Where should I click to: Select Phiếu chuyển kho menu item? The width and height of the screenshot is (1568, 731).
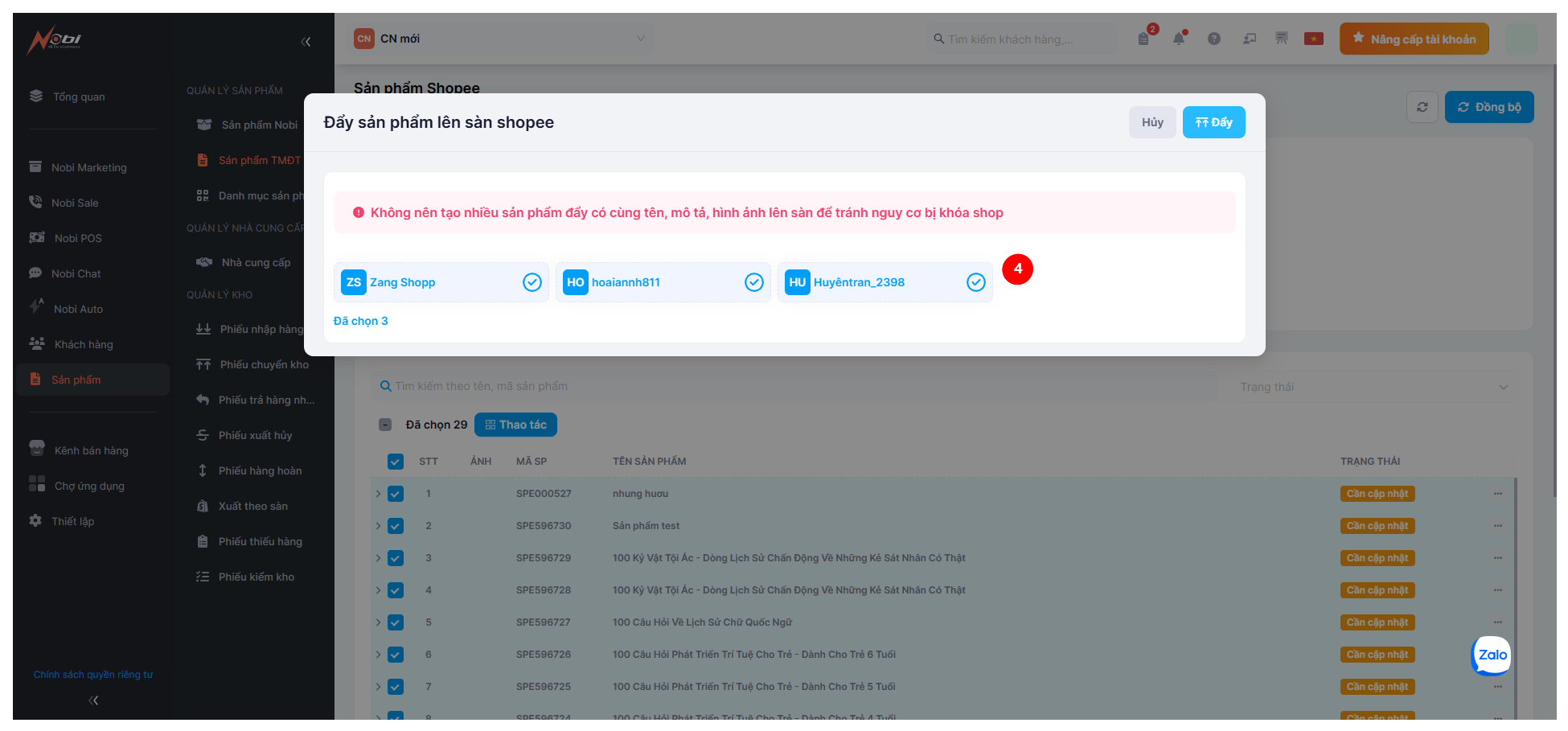[x=264, y=364]
